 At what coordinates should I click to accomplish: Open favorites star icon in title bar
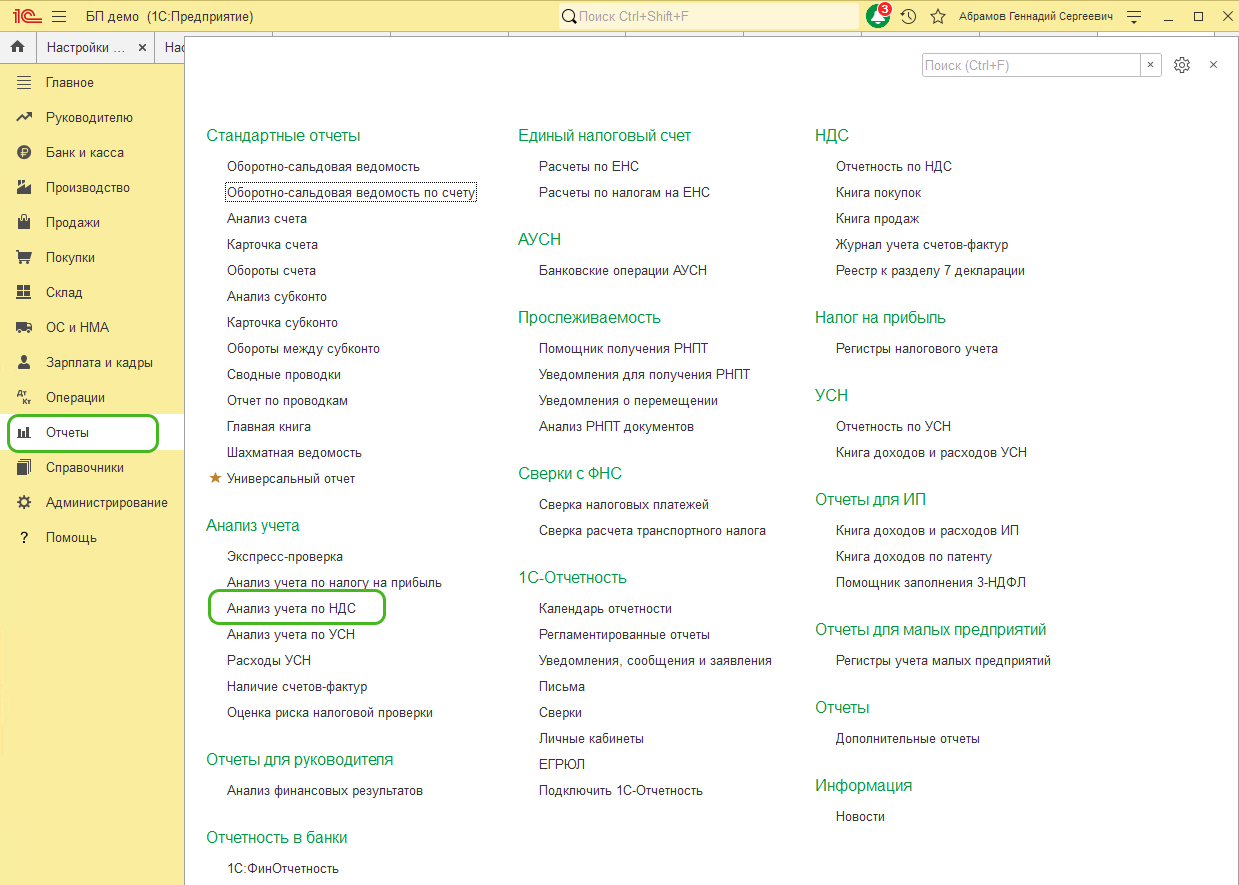coord(937,17)
